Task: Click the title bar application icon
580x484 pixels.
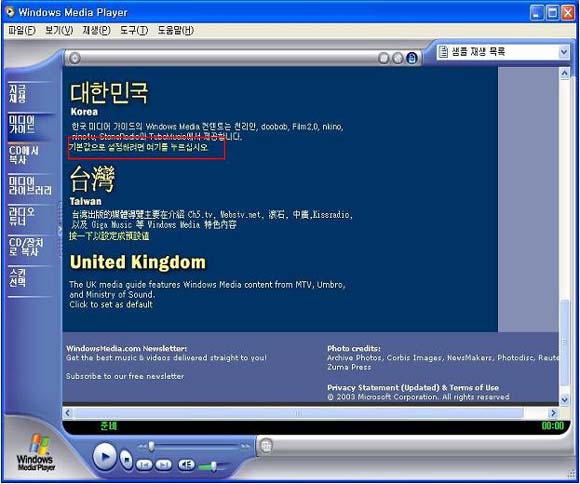Action: coord(10,12)
